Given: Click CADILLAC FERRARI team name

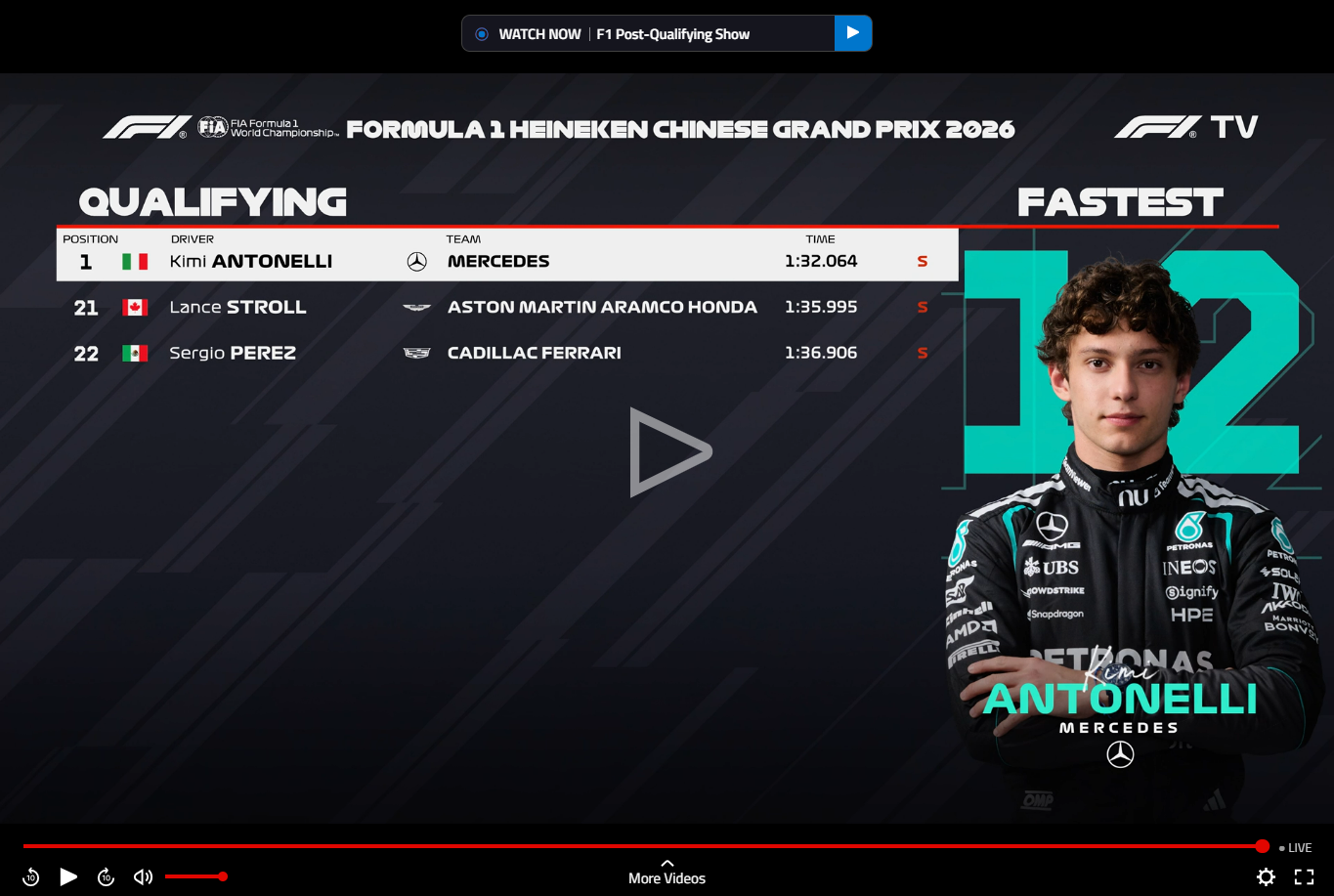Looking at the screenshot, I should click(534, 353).
